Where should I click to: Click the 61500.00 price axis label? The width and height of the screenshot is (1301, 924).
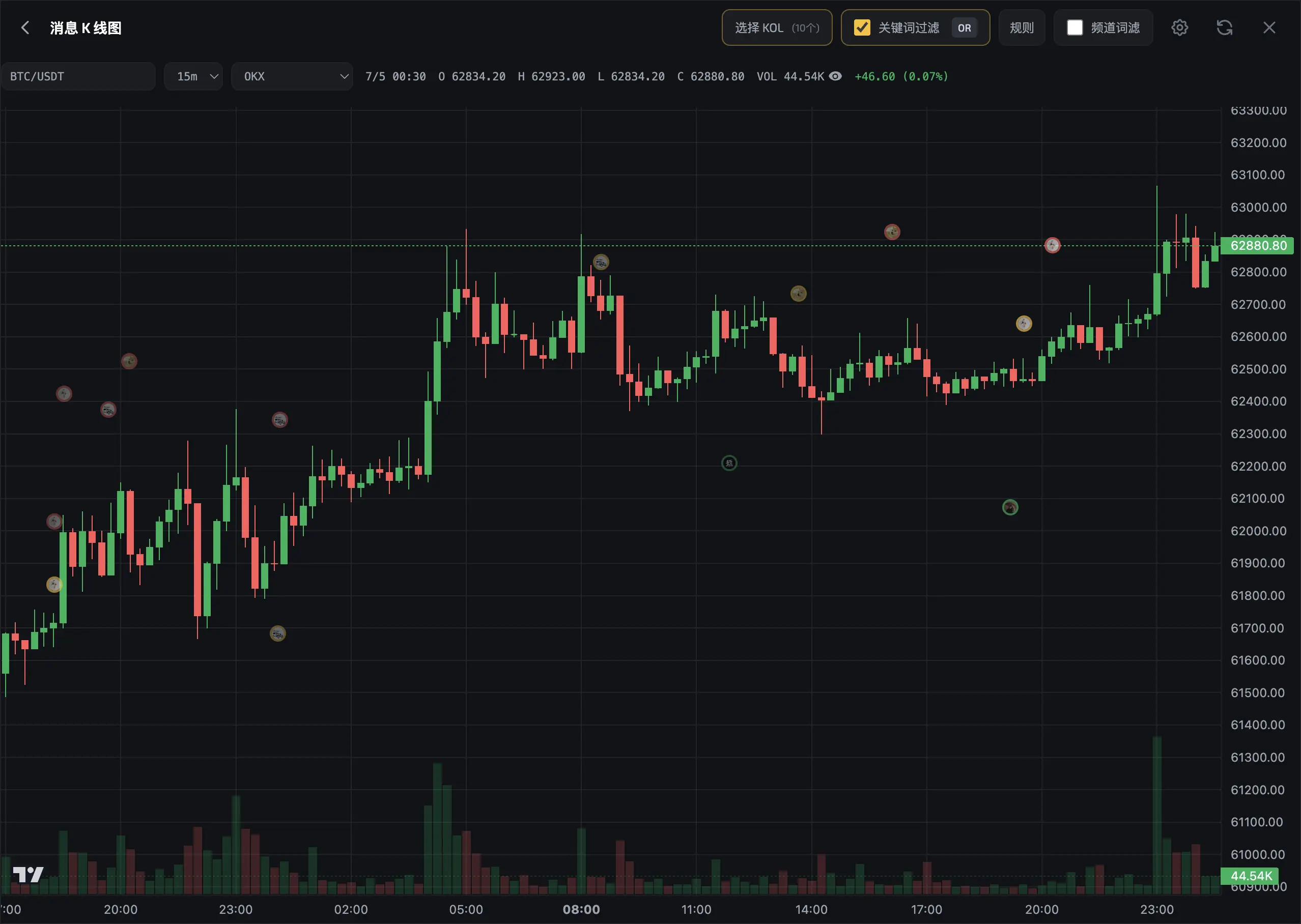coord(1258,692)
